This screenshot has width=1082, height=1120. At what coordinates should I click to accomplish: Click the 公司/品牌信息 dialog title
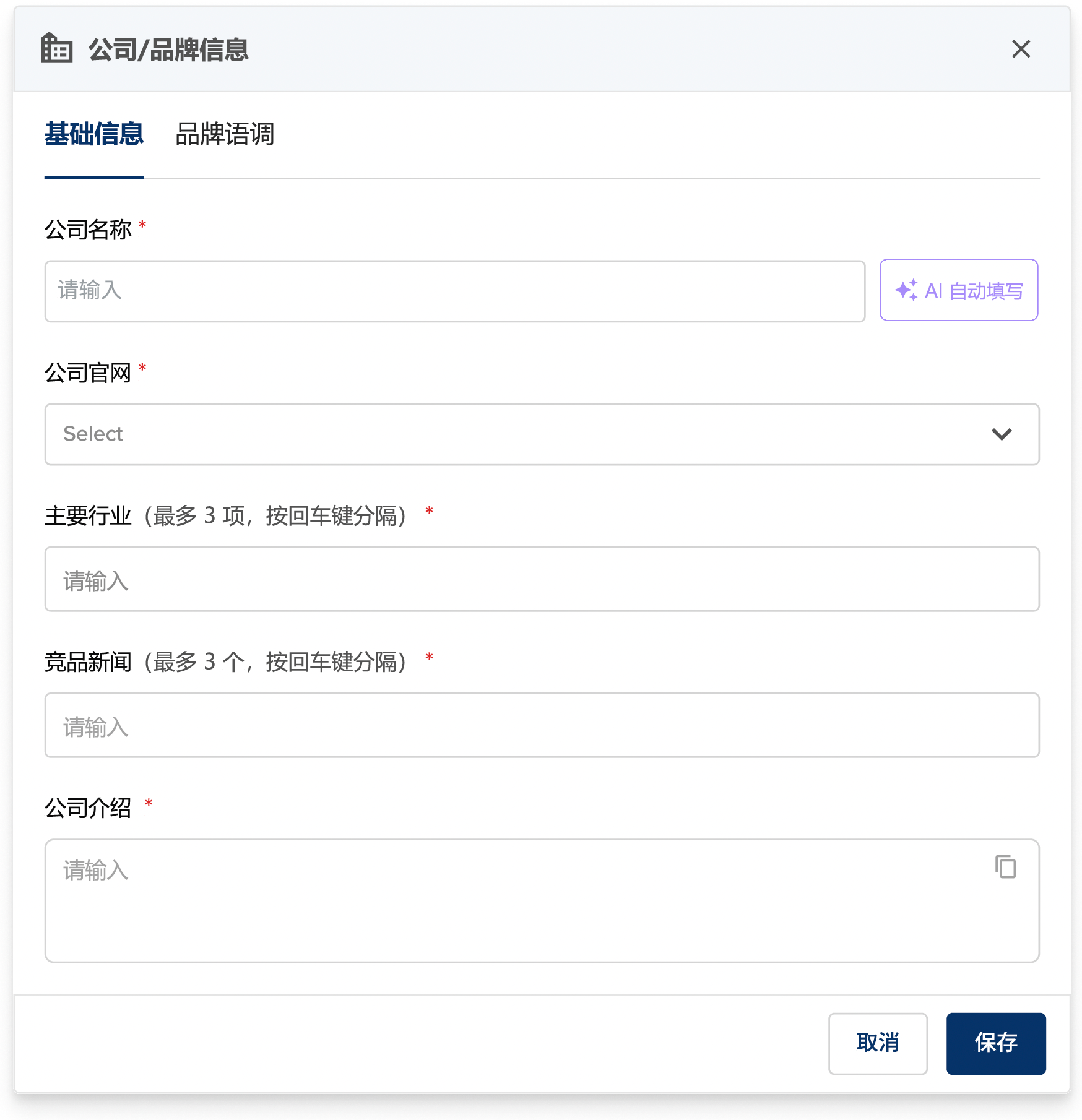point(168,50)
